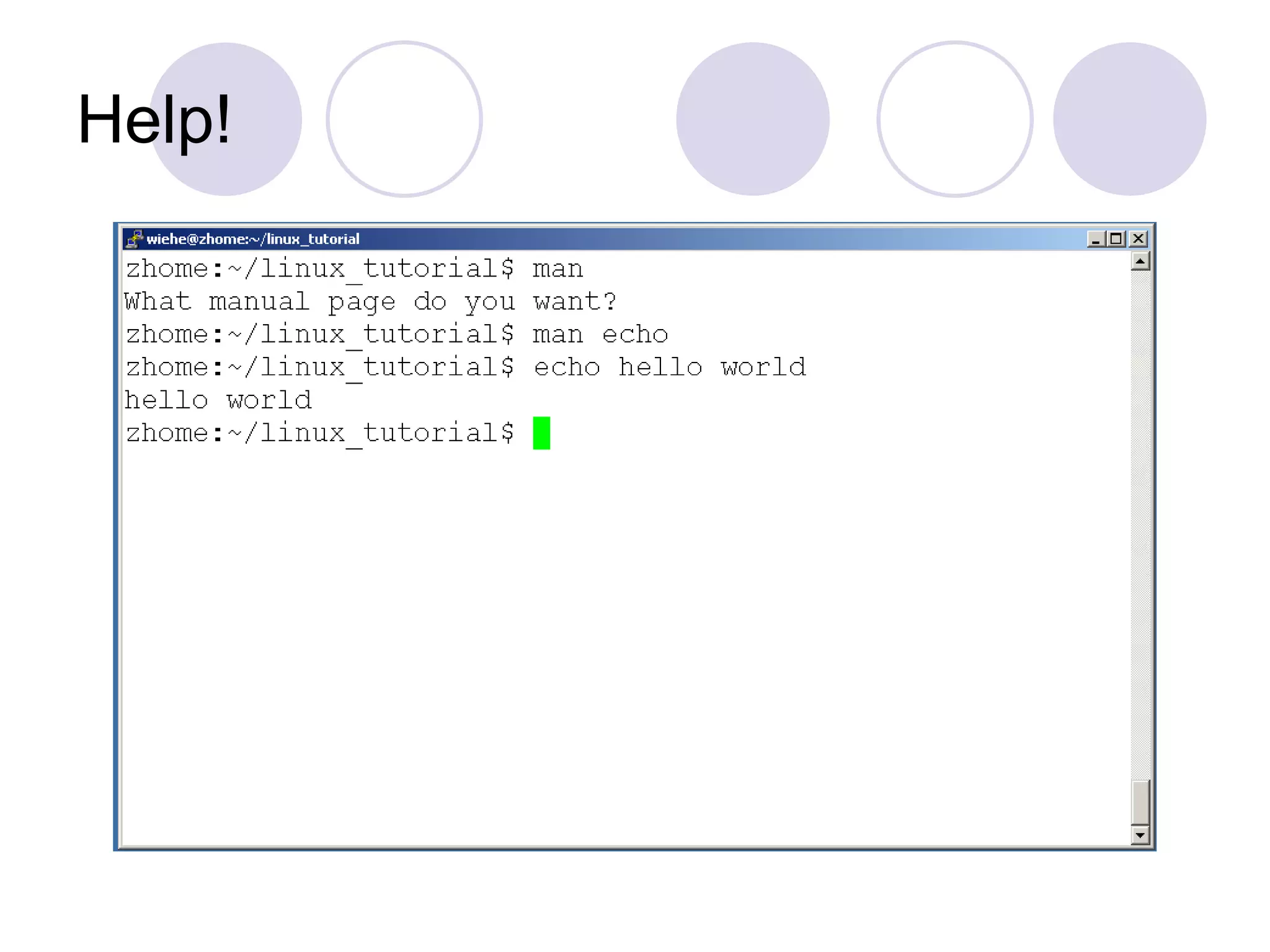Click the "man echo" command text
This screenshot has width=1270, height=952.
click(600, 335)
